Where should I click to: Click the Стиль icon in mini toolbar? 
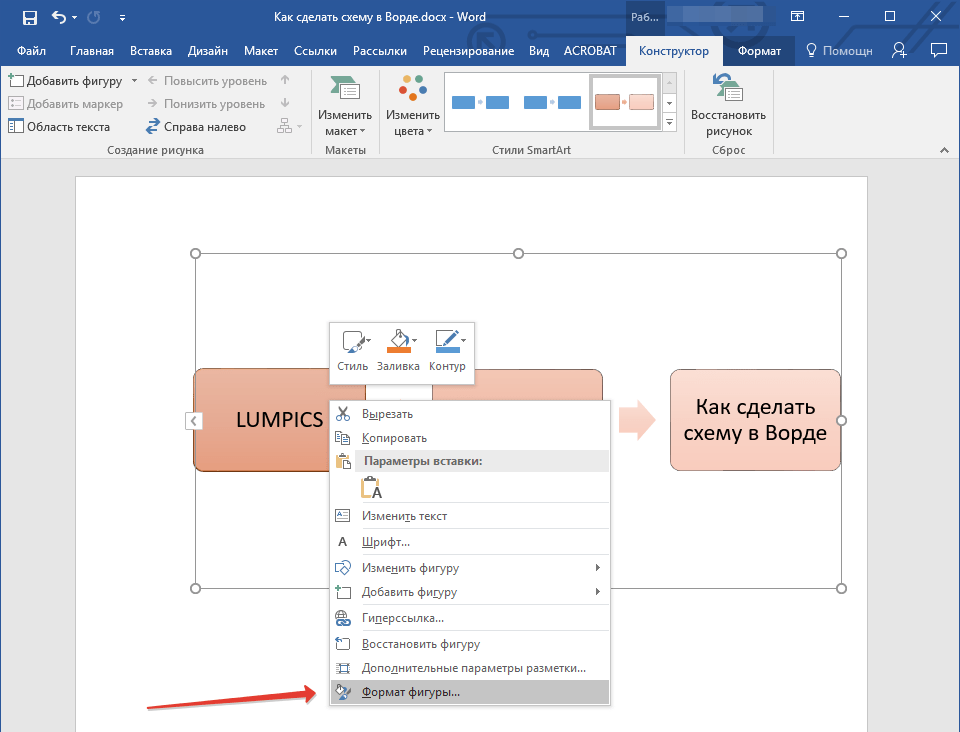click(x=353, y=343)
